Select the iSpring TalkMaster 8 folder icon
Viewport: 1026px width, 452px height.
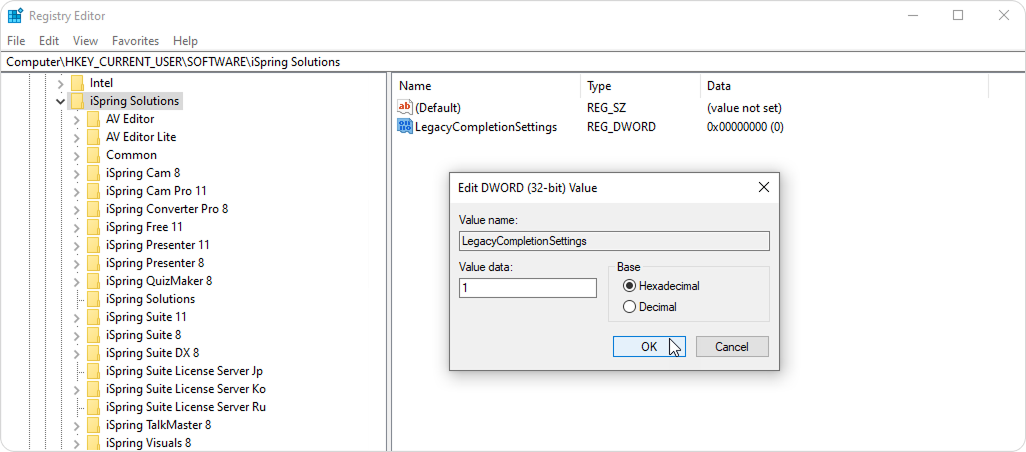(x=94, y=425)
